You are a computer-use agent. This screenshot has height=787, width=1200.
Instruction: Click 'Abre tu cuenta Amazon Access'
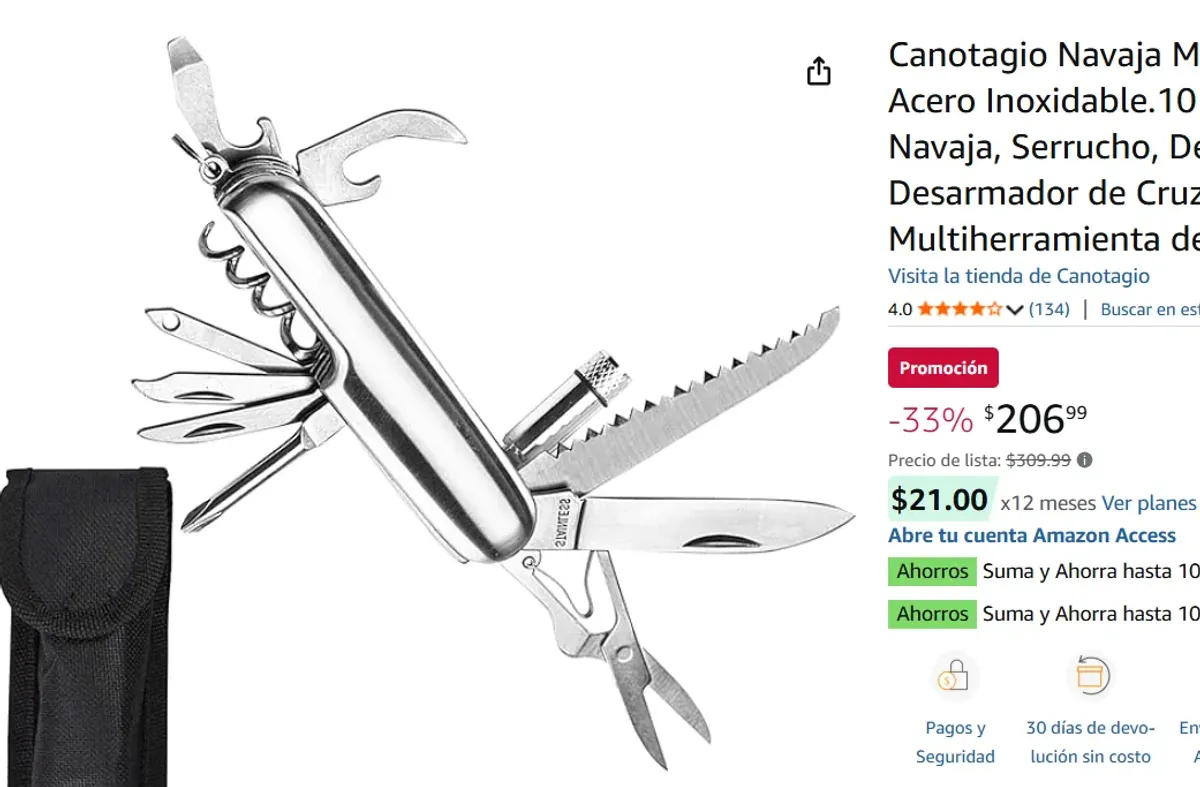(1031, 535)
